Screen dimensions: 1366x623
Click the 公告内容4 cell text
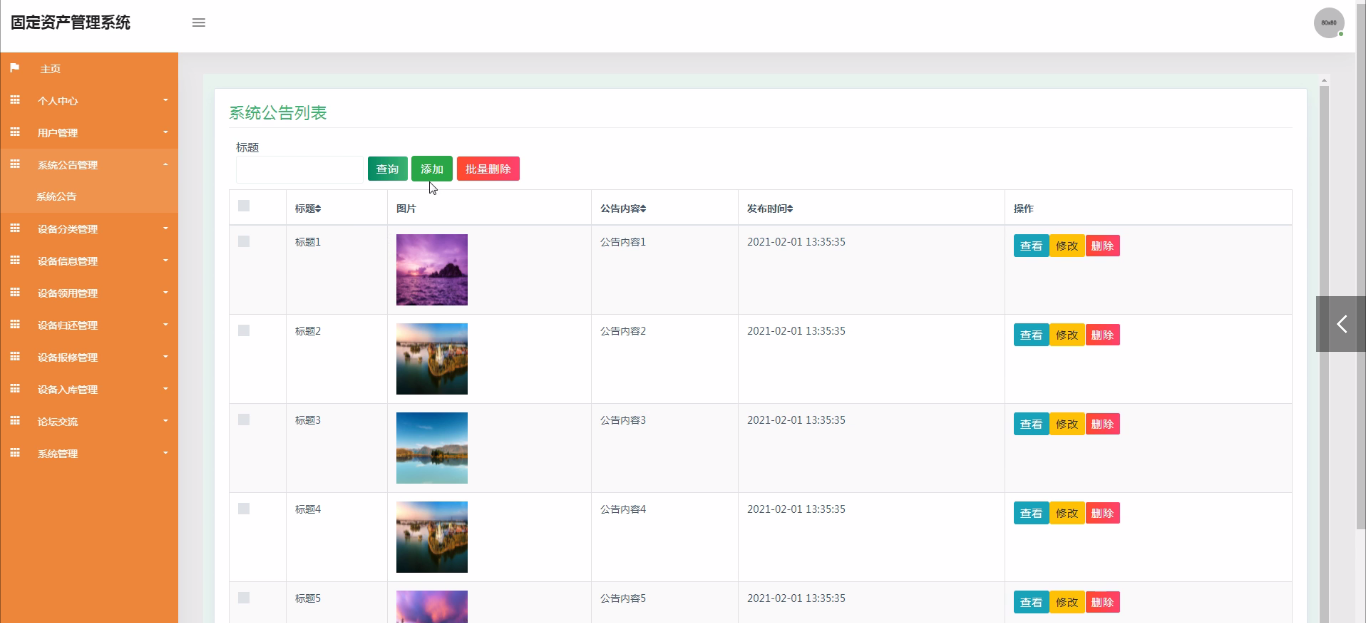[623, 510]
